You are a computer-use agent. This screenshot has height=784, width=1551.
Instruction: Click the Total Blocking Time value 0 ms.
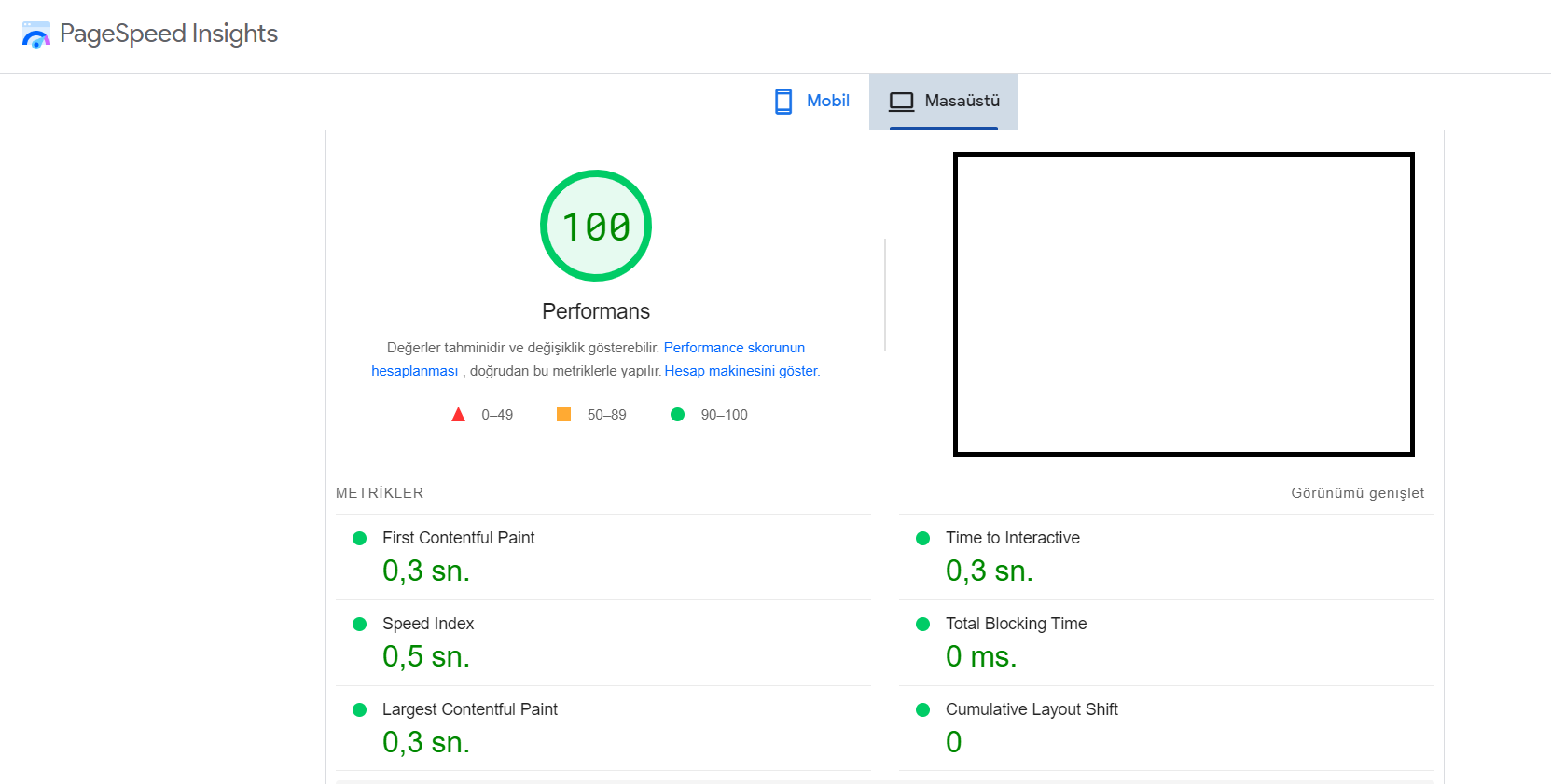coord(981,656)
